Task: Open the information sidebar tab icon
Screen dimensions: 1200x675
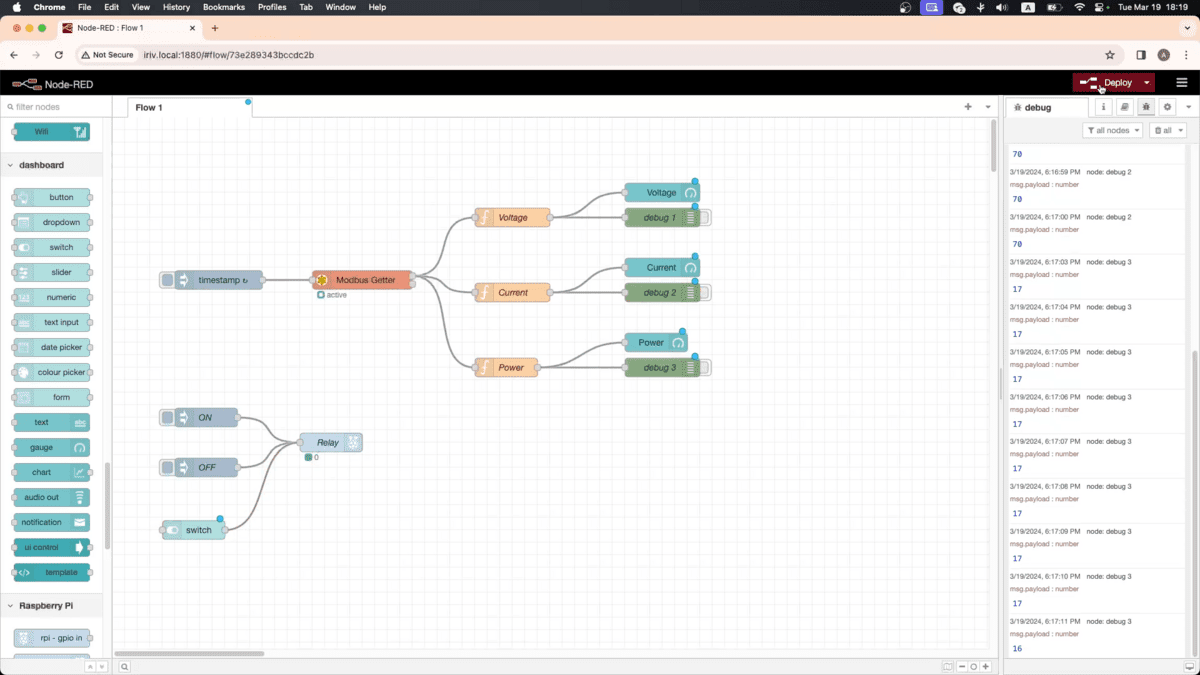Action: (x=1103, y=107)
